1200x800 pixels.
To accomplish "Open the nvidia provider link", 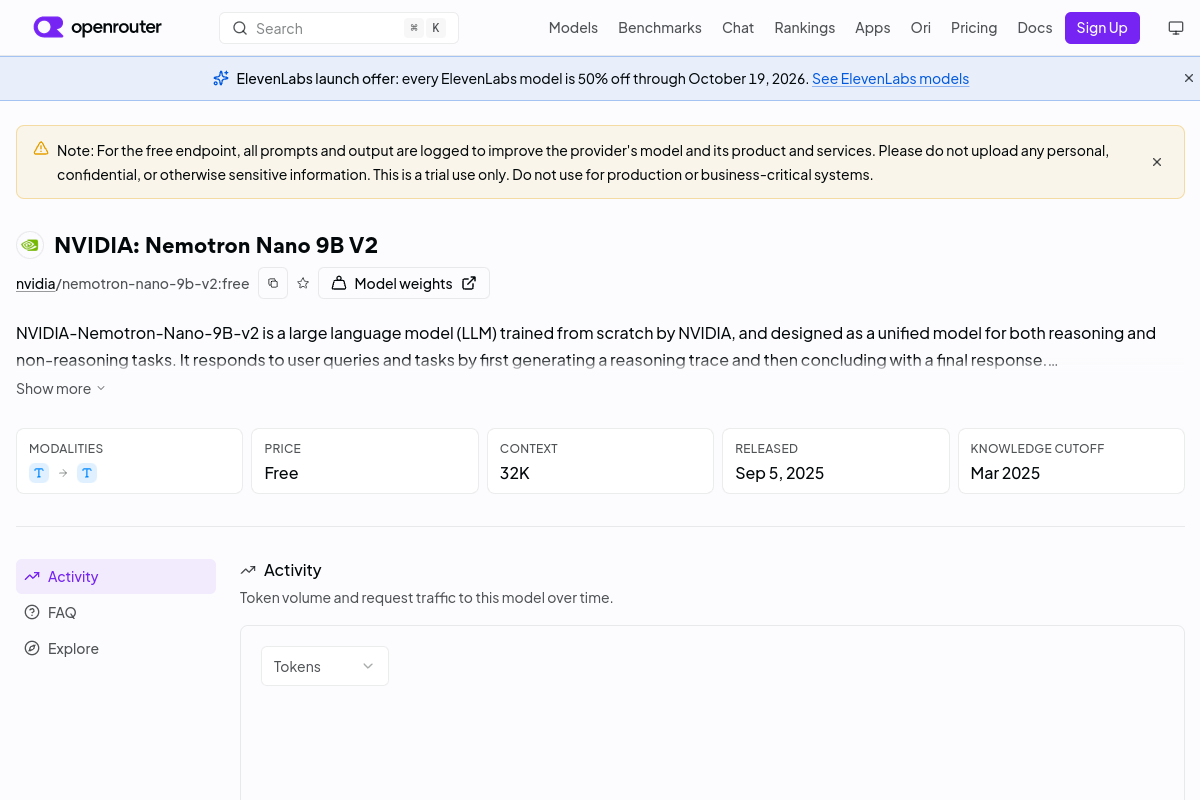I will 36,284.
